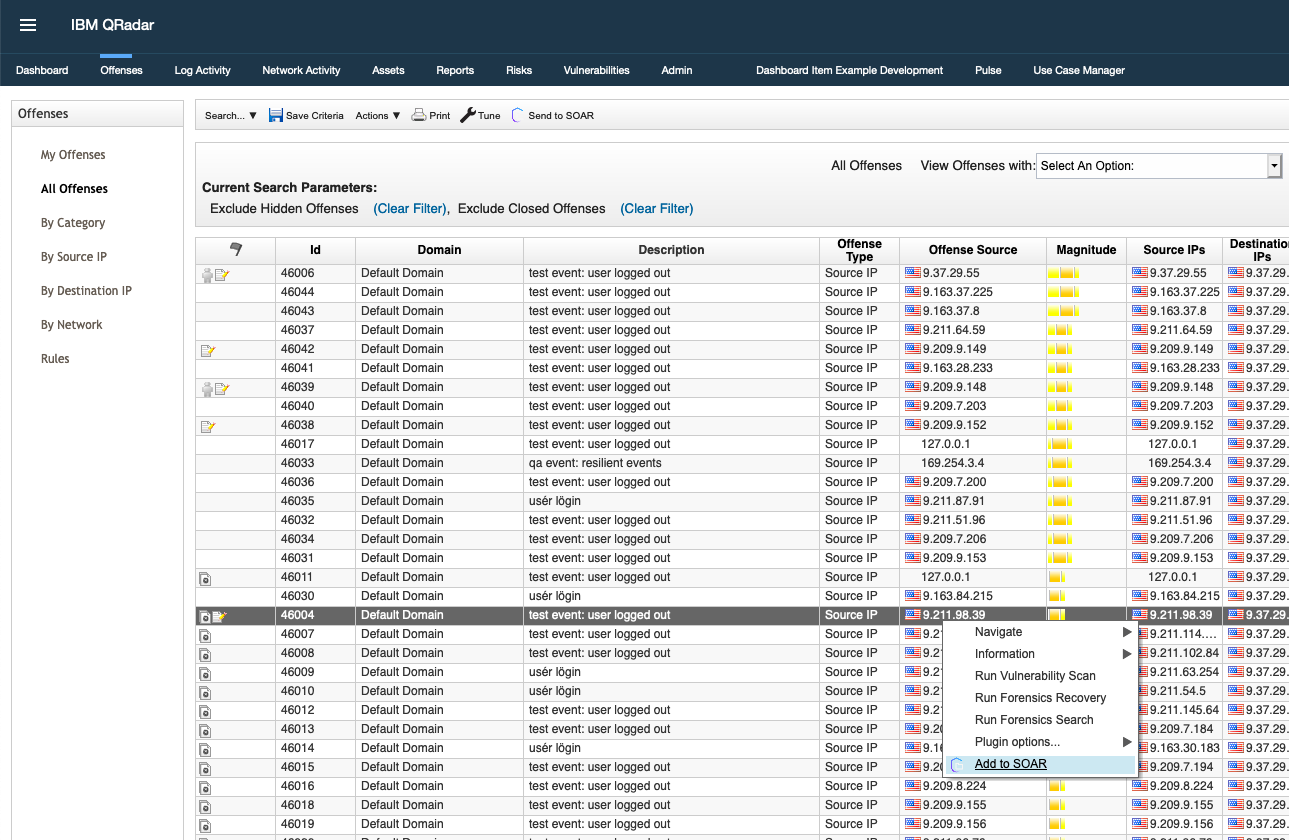
Task: Click the Print icon in the toolbar
Action: click(419, 115)
